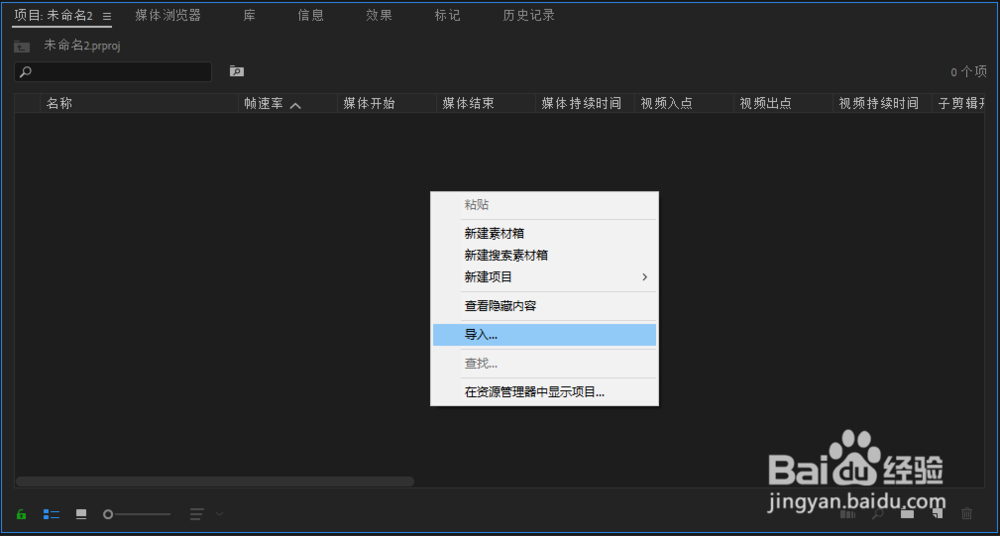Click the horizontal scrollbar thumb
This screenshot has width=1000, height=536.
pyautogui.click(x=215, y=481)
